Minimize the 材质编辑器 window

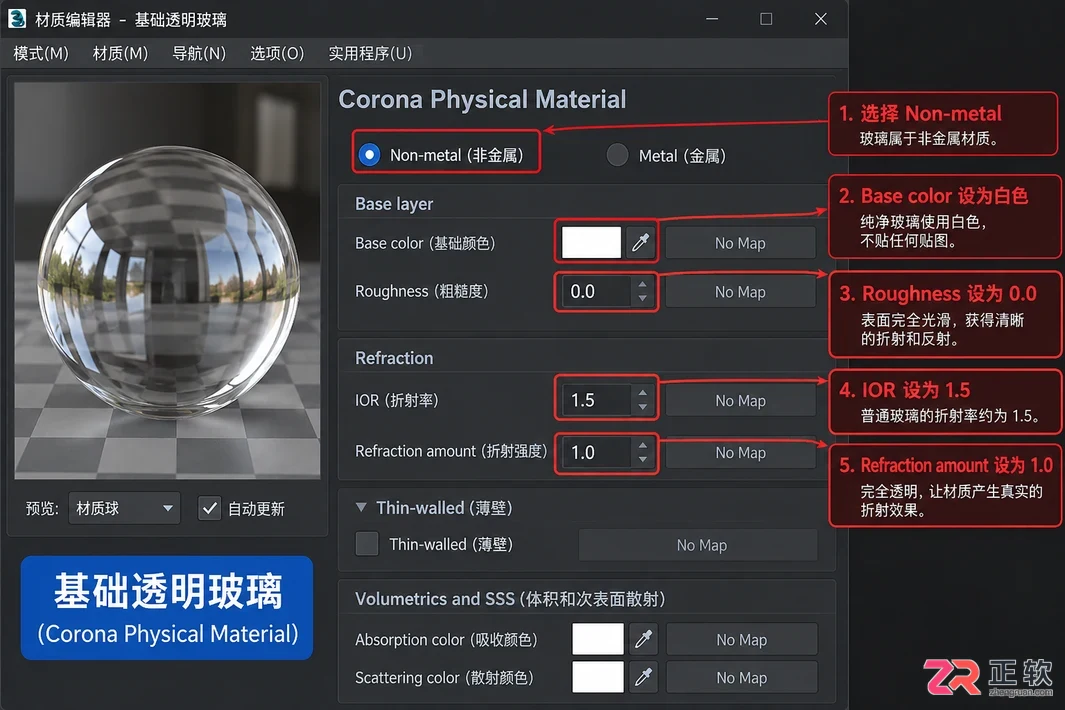click(712, 19)
